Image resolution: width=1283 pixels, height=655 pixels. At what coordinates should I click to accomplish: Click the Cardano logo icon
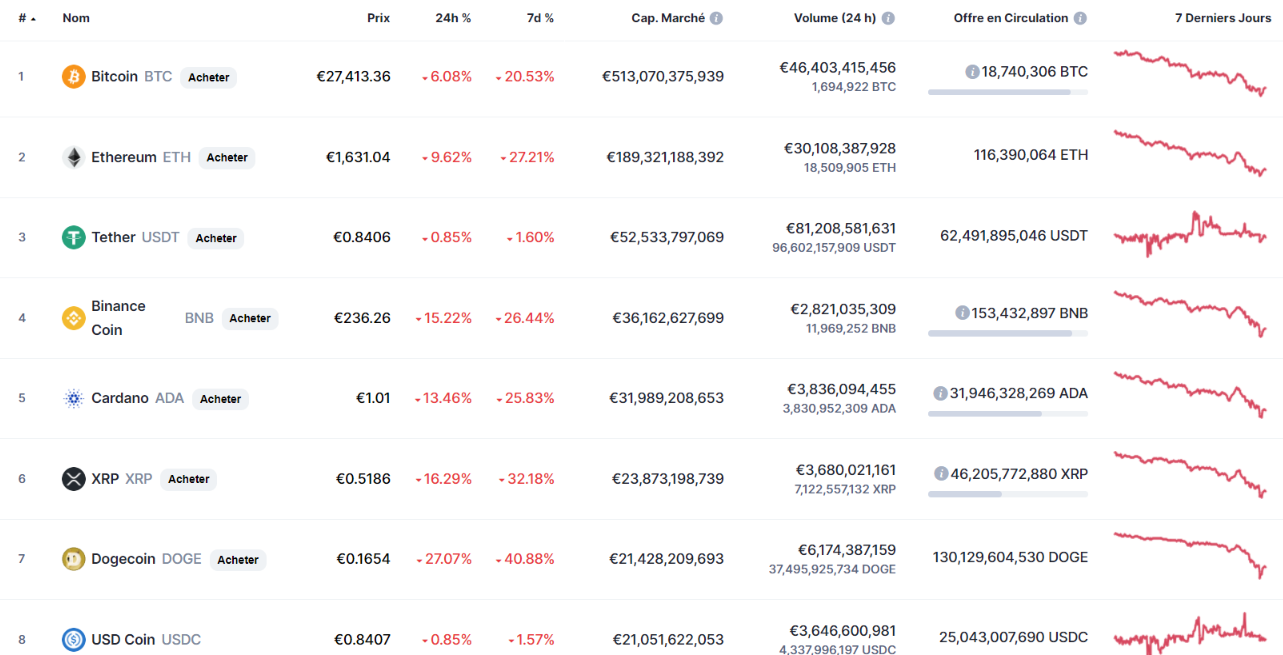click(x=74, y=398)
